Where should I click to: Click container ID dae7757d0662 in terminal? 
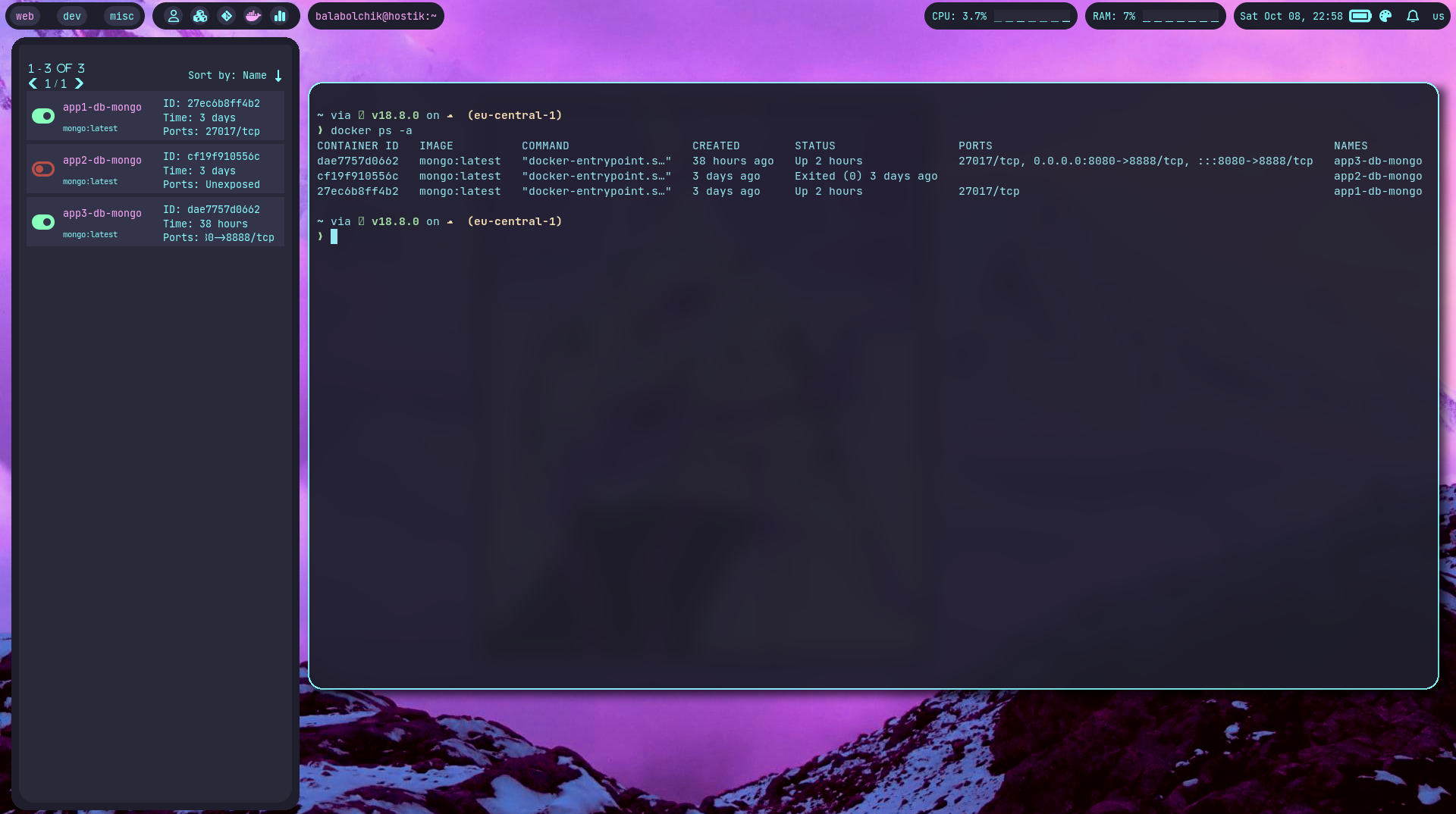click(358, 161)
